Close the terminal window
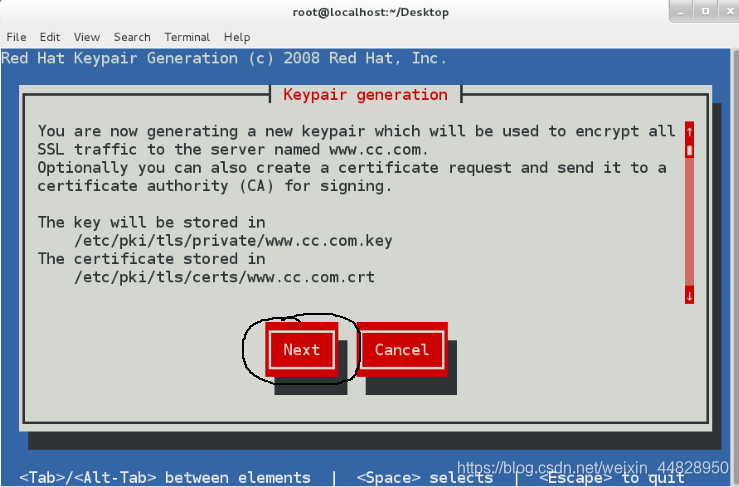739x487 pixels. click(x=729, y=11)
